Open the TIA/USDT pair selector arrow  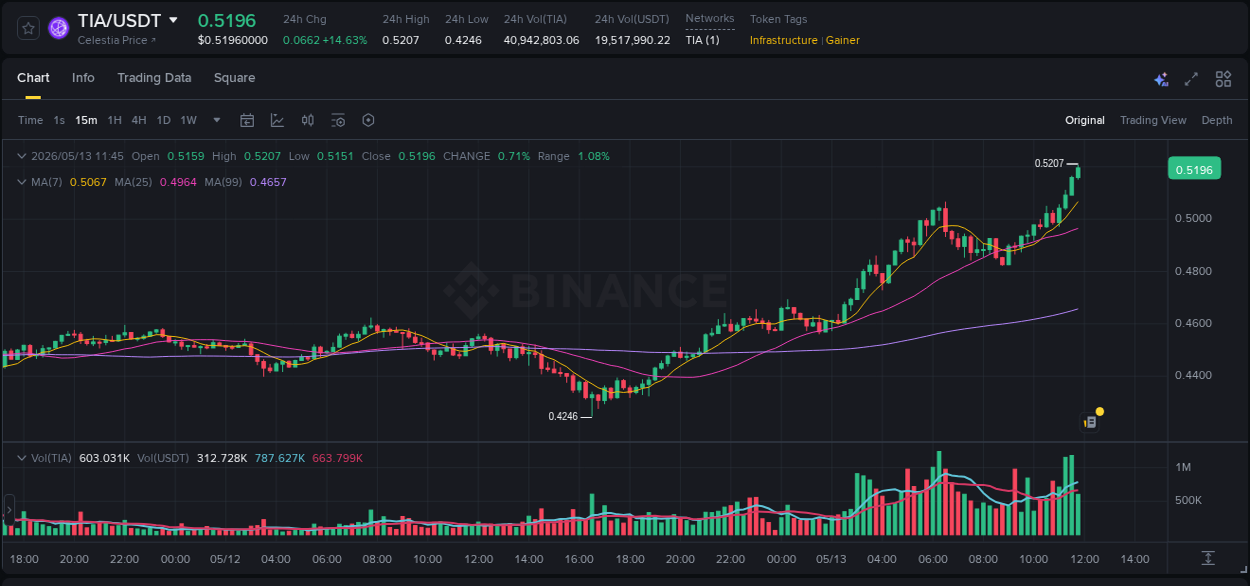(x=173, y=20)
